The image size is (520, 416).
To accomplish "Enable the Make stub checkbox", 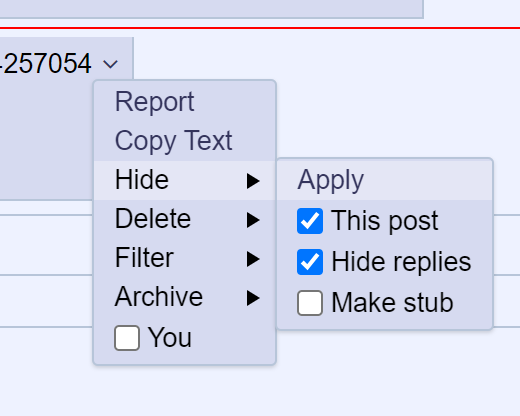I will coord(310,303).
